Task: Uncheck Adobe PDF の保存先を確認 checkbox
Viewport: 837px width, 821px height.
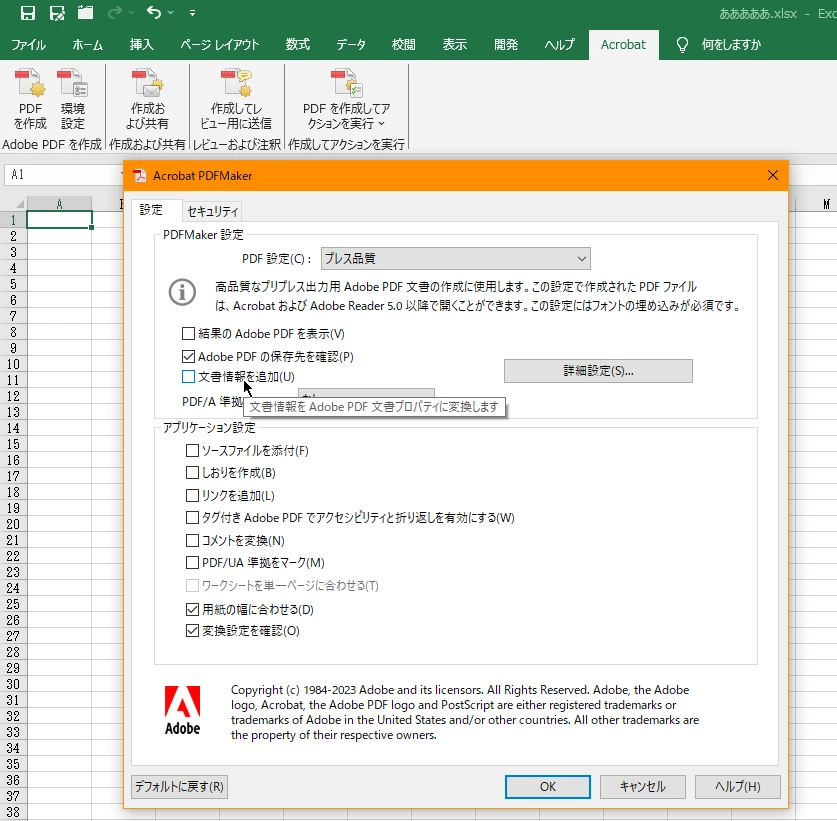Action: coord(188,357)
